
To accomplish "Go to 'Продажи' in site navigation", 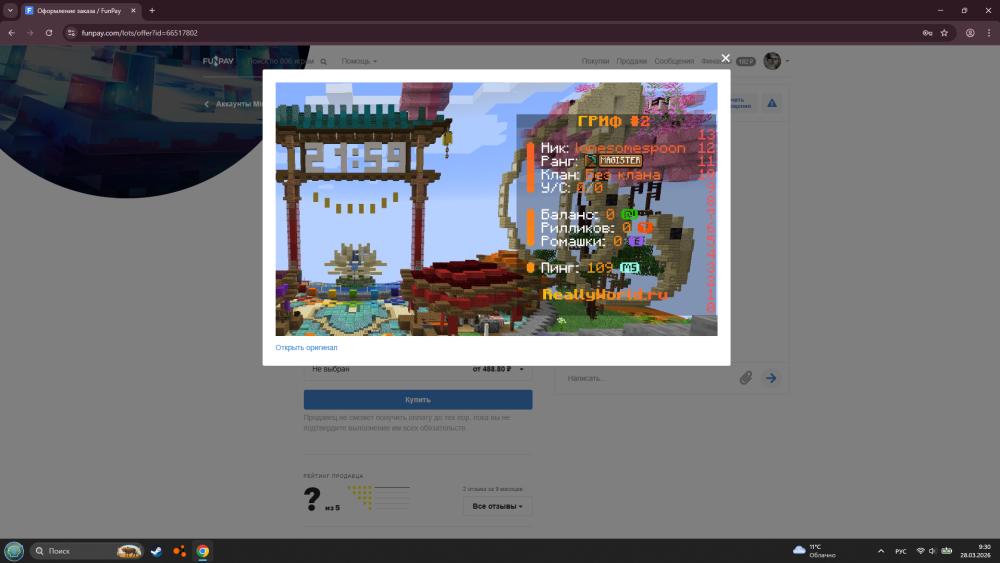I will point(631,61).
